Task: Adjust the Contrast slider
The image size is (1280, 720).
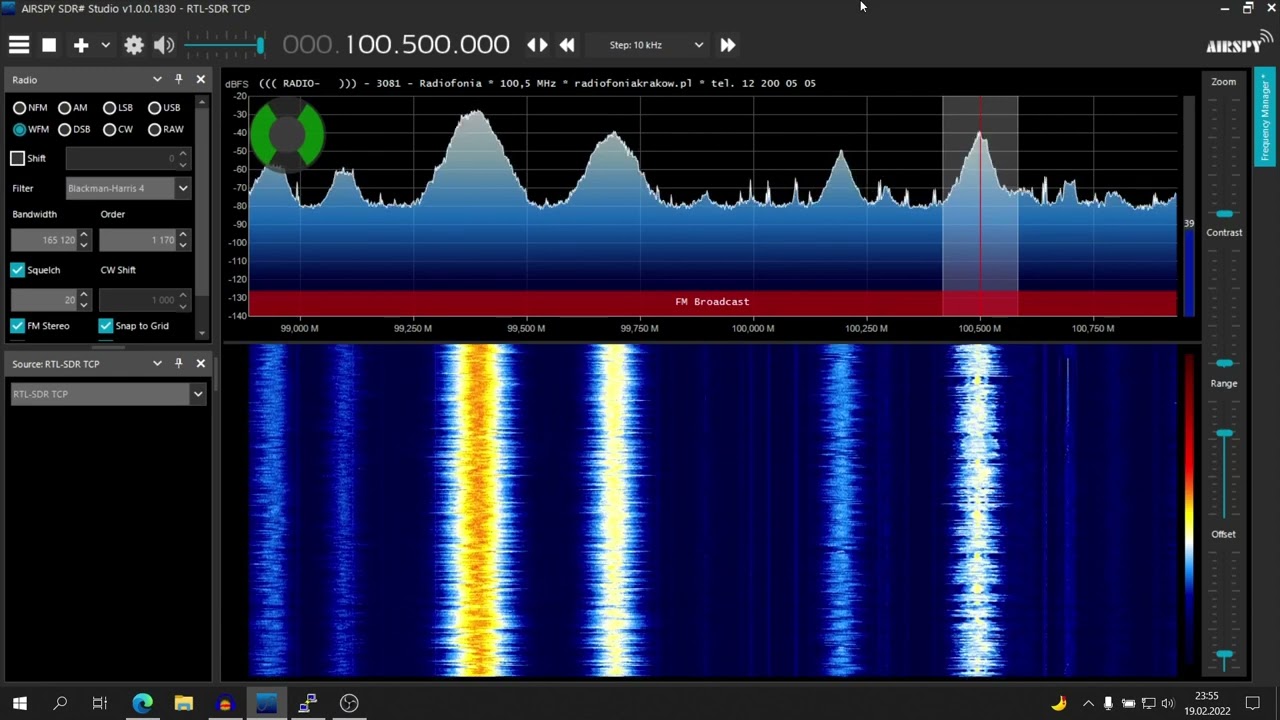Action: (1224, 307)
